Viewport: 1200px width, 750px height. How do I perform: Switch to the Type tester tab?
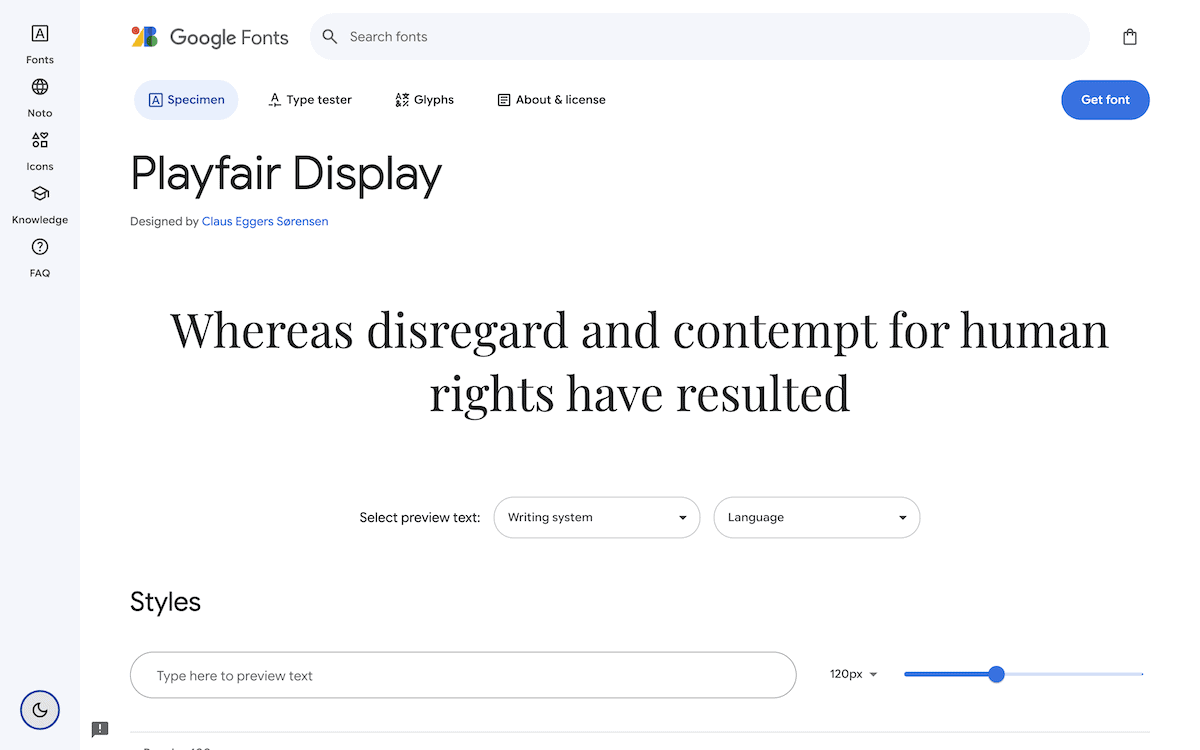(x=310, y=99)
